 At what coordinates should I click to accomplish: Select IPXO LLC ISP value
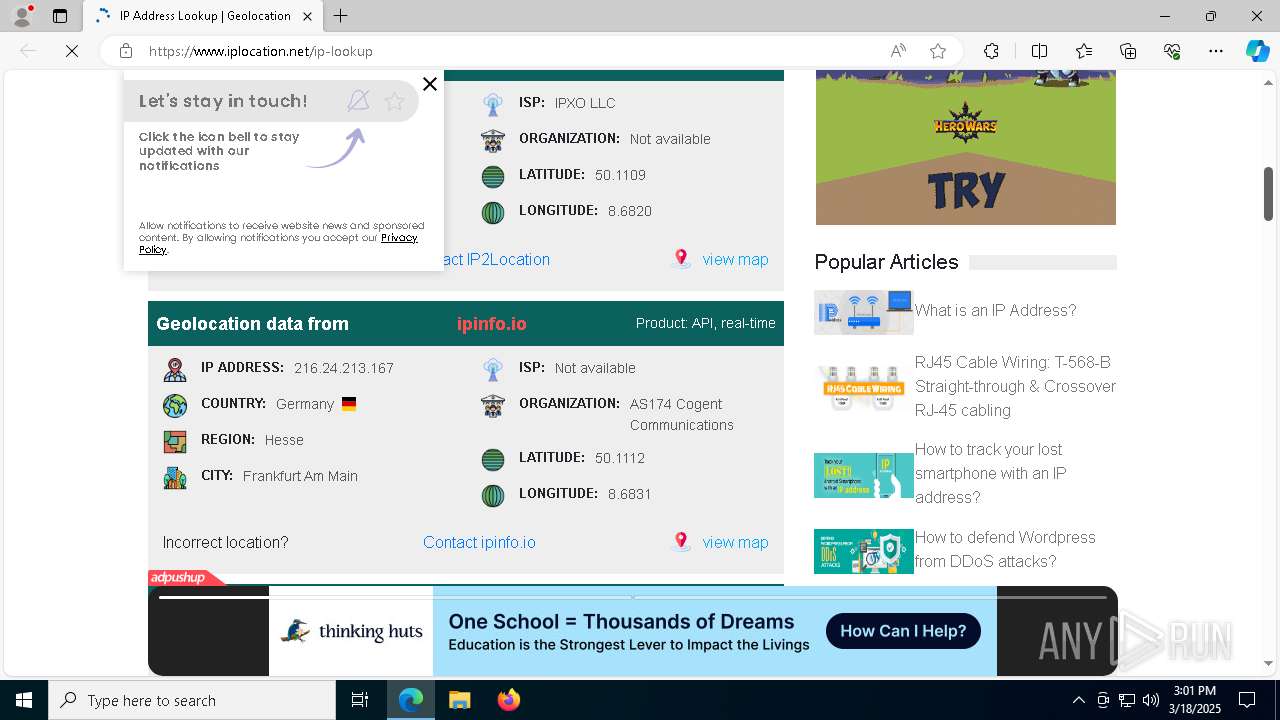pos(585,103)
